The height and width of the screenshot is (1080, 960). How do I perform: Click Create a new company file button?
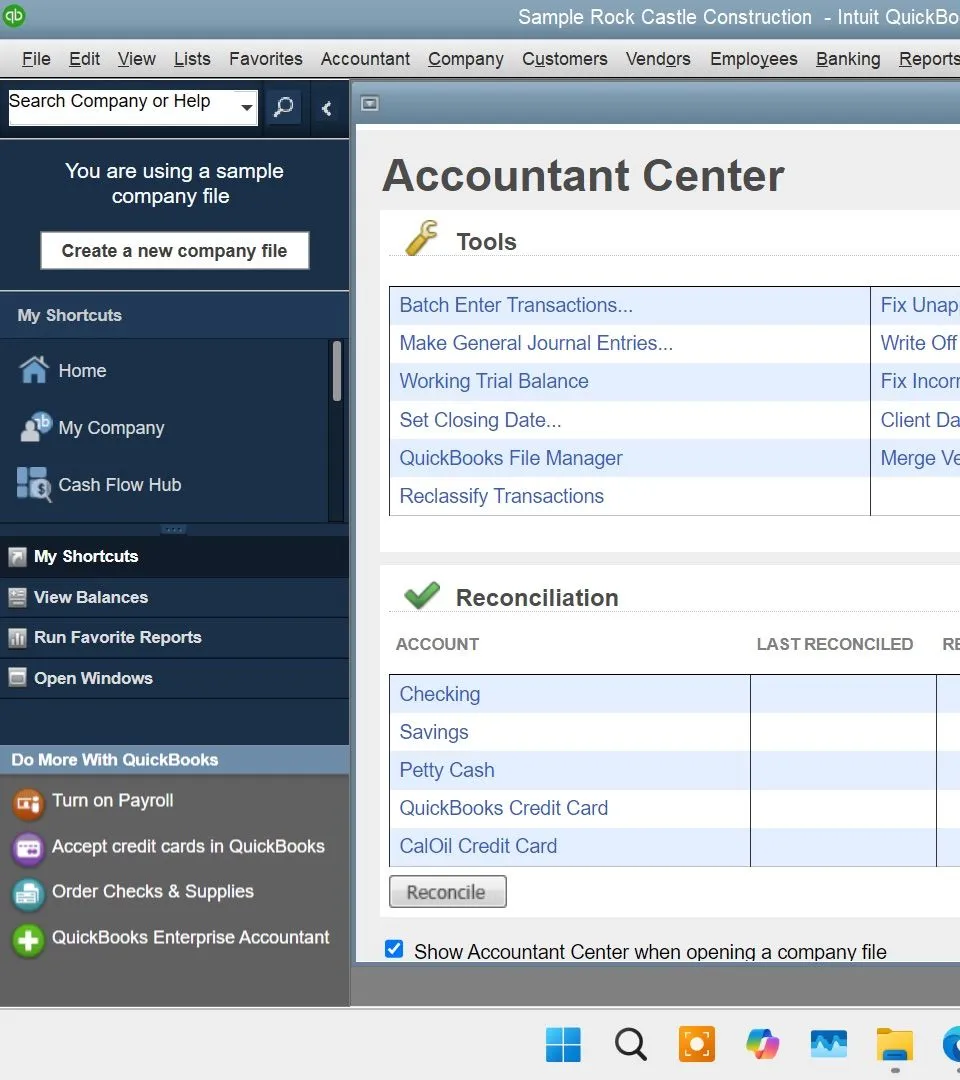(174, 251)
